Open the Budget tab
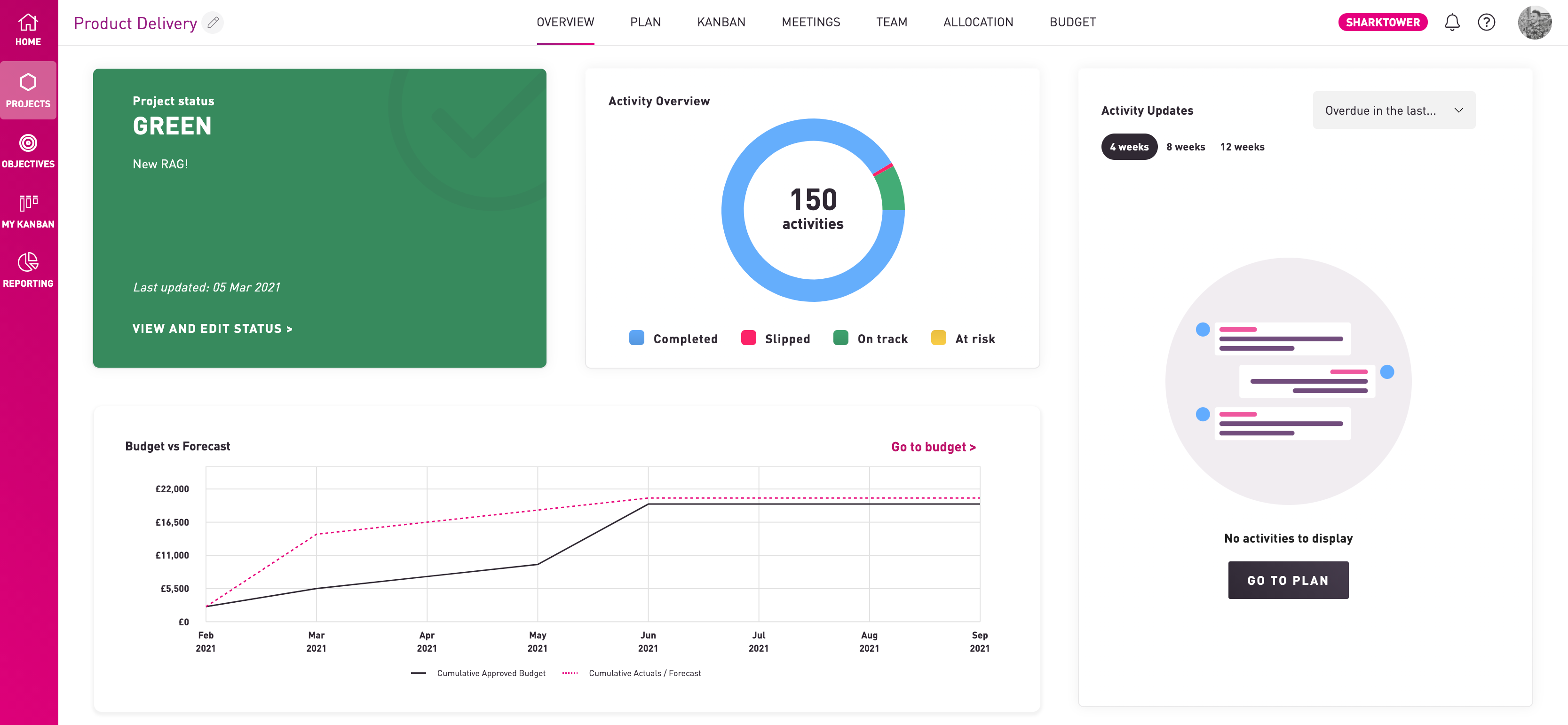1568x725 pixels. click(1072, 23)
